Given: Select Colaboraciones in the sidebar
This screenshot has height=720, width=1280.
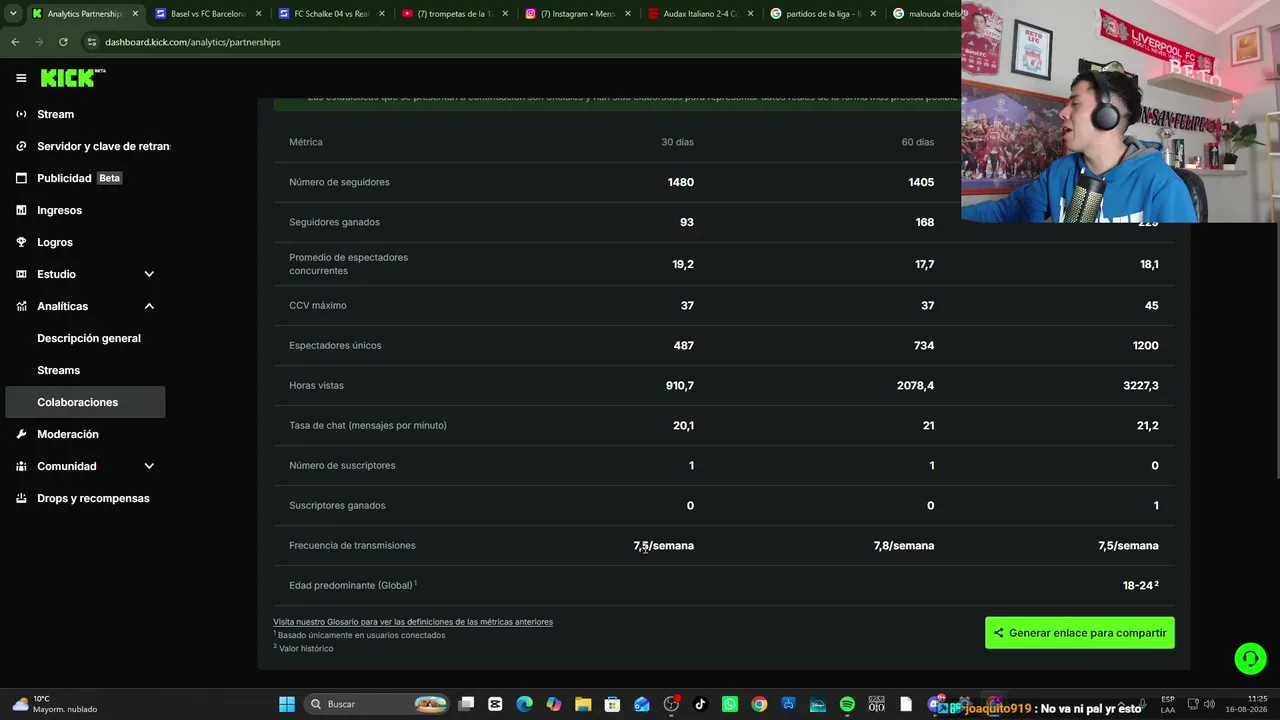Looking at the screenshot, I should (86, 402).
